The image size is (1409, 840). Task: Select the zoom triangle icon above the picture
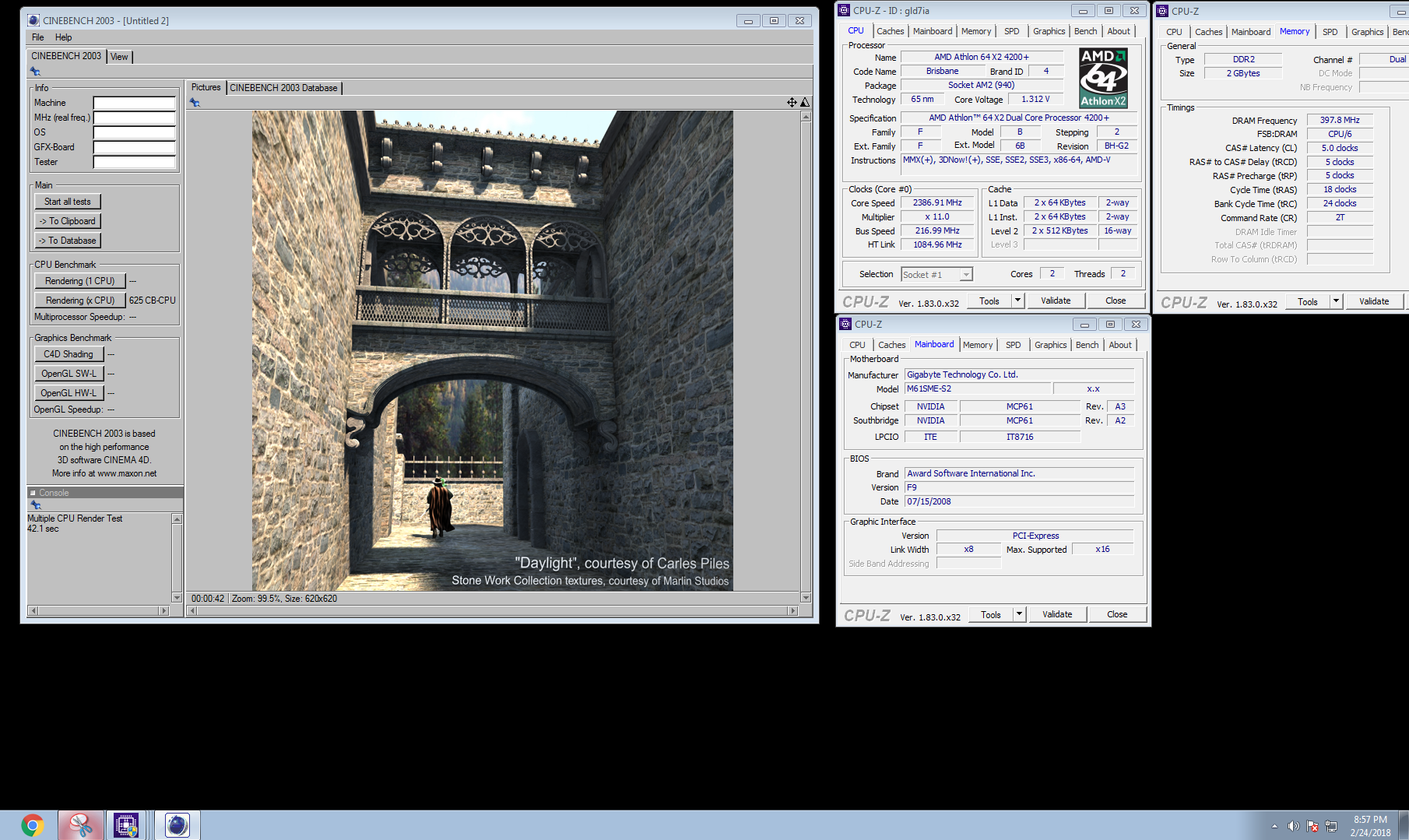click(x=805, y=103)
